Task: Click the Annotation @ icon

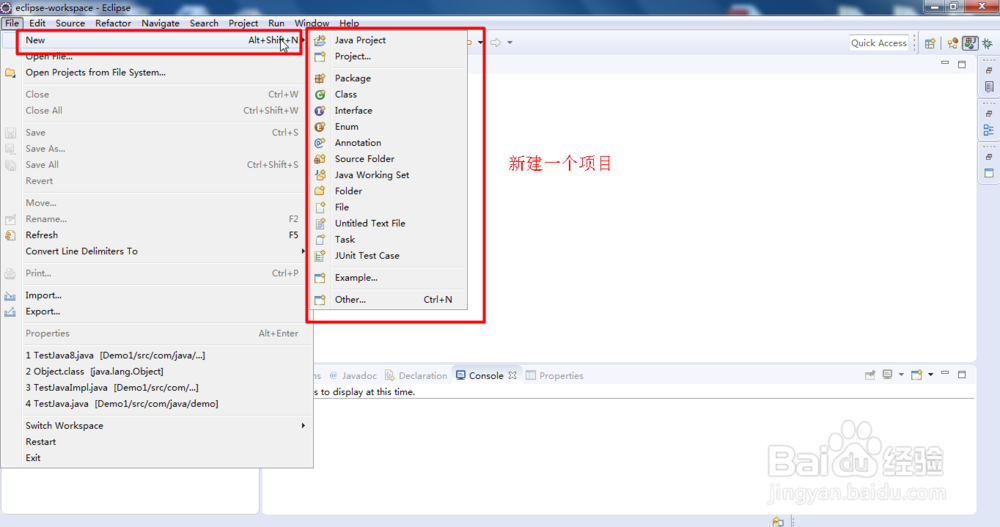Action: (320, 143)
